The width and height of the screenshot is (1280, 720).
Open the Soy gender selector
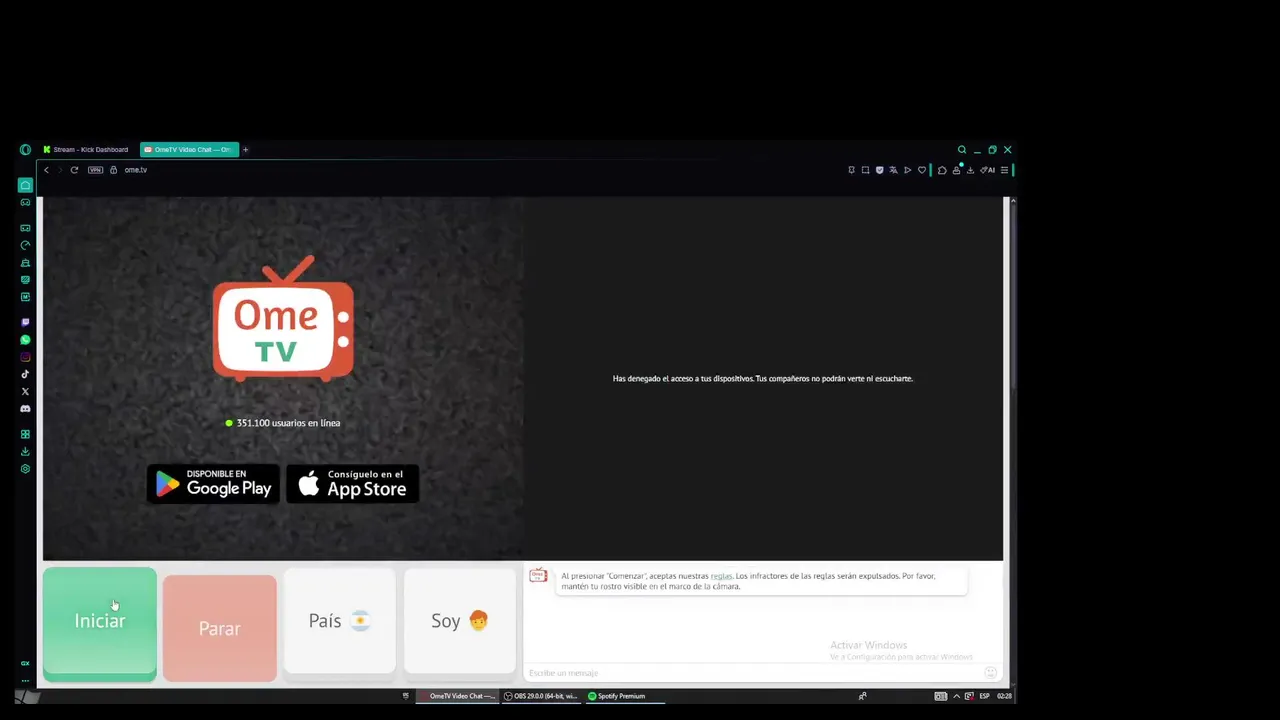tap(460, 621)
